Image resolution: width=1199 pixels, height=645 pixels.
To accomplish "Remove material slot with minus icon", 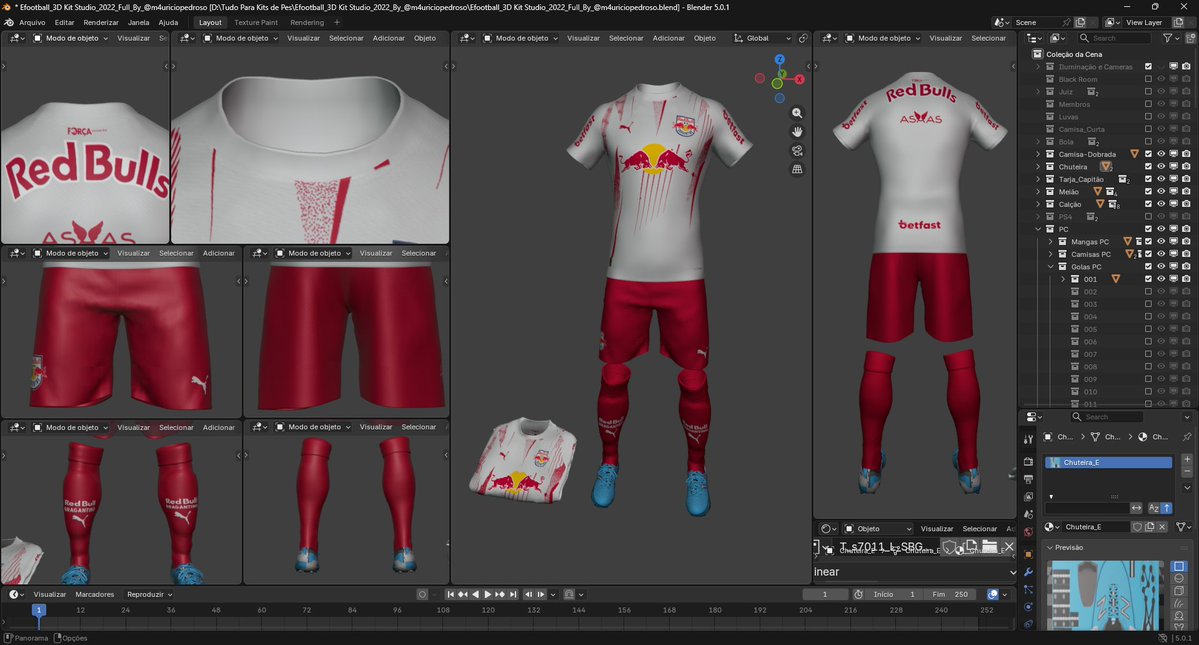I will click(x=1187, y=473).
